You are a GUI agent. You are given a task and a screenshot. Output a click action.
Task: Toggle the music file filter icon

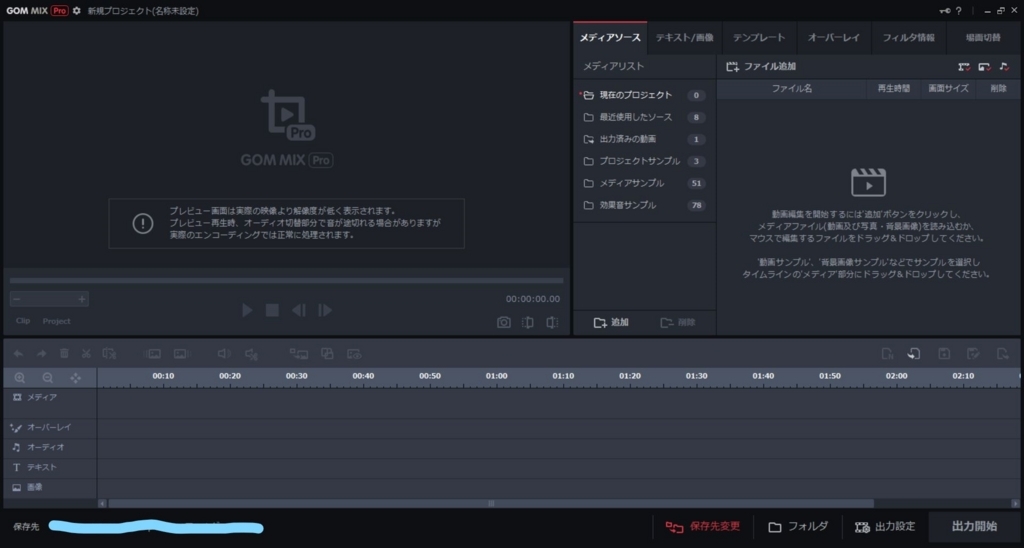[x=1004, y=67]
